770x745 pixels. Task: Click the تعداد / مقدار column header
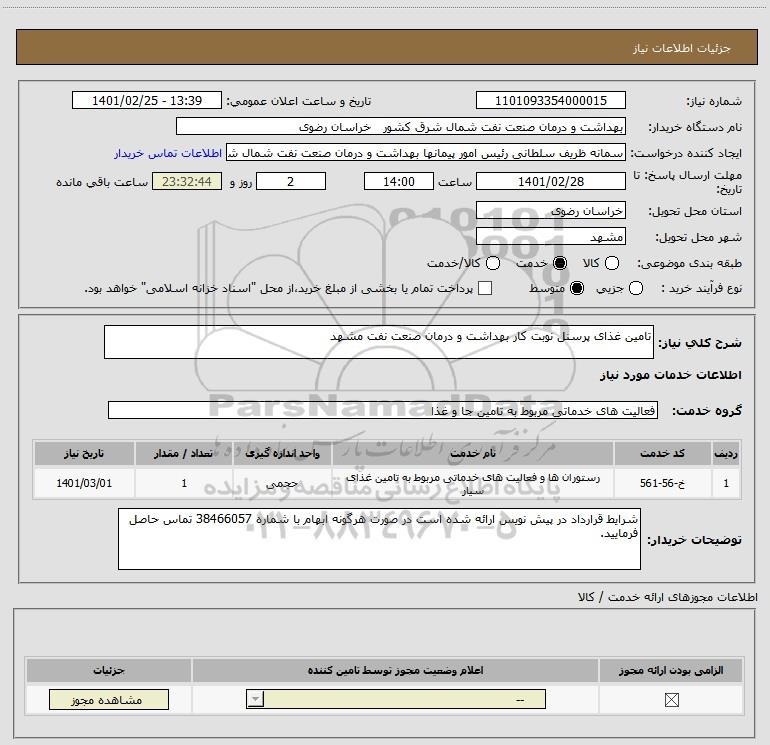click(x=183, y=453)
